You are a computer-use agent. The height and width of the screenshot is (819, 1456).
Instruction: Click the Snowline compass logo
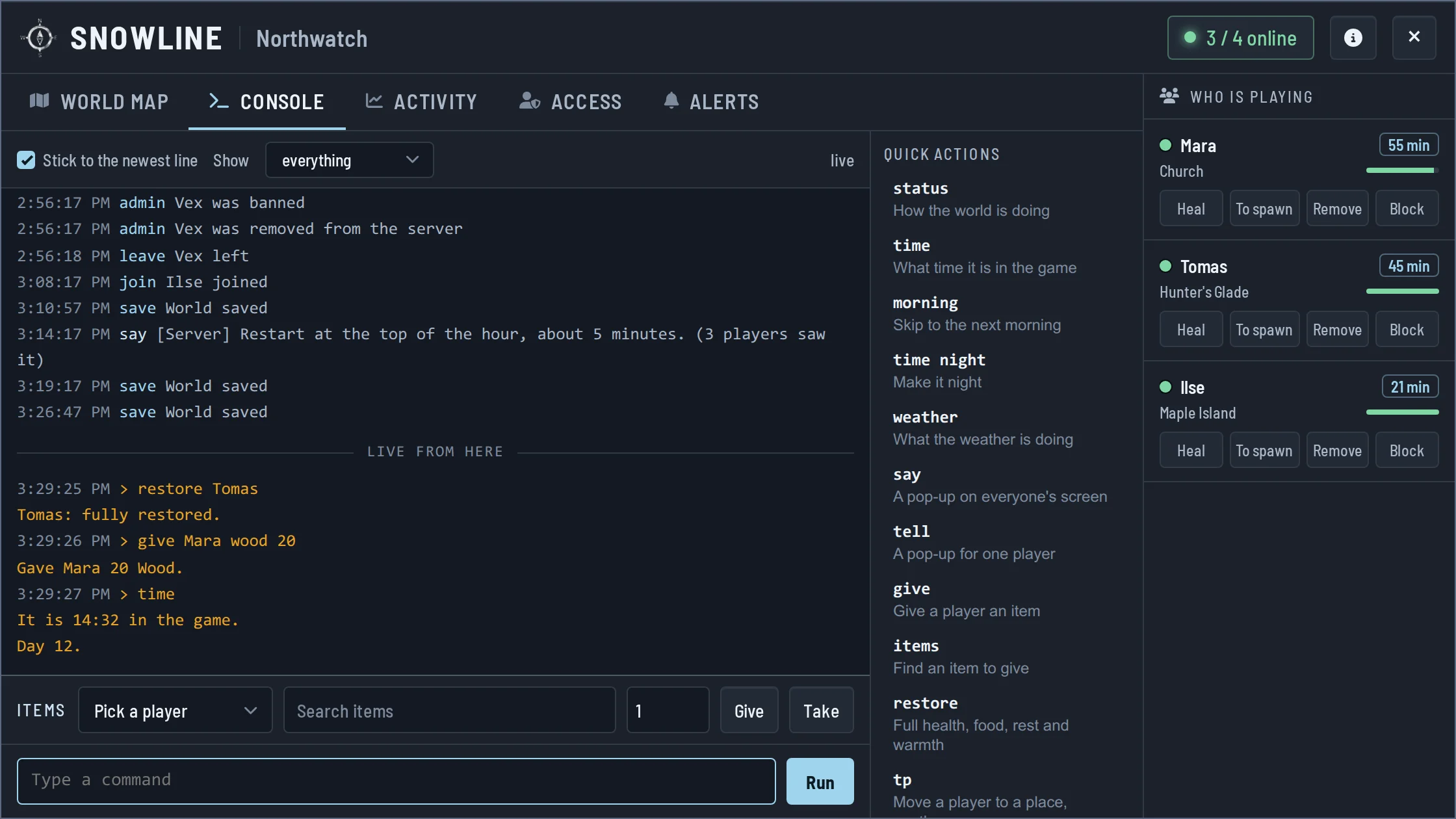pos(39,38)
